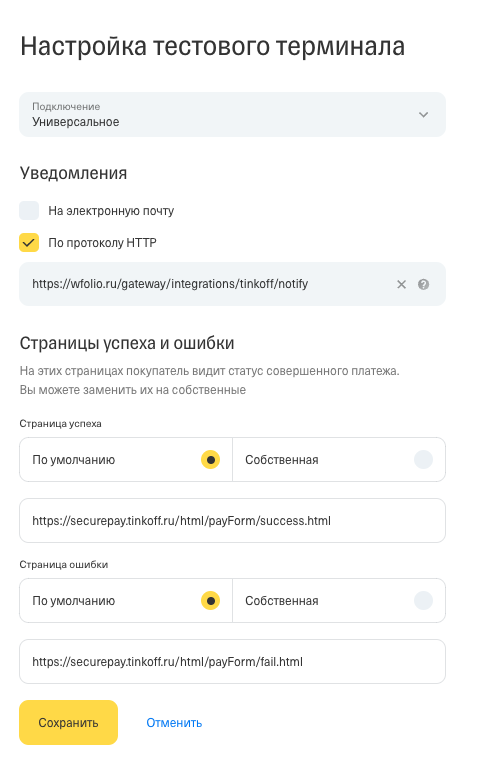Screen dimensions: 480x769
Task: Clear the HTTP notification URL field
Action: pyautogui.click(x=401, y=284)
